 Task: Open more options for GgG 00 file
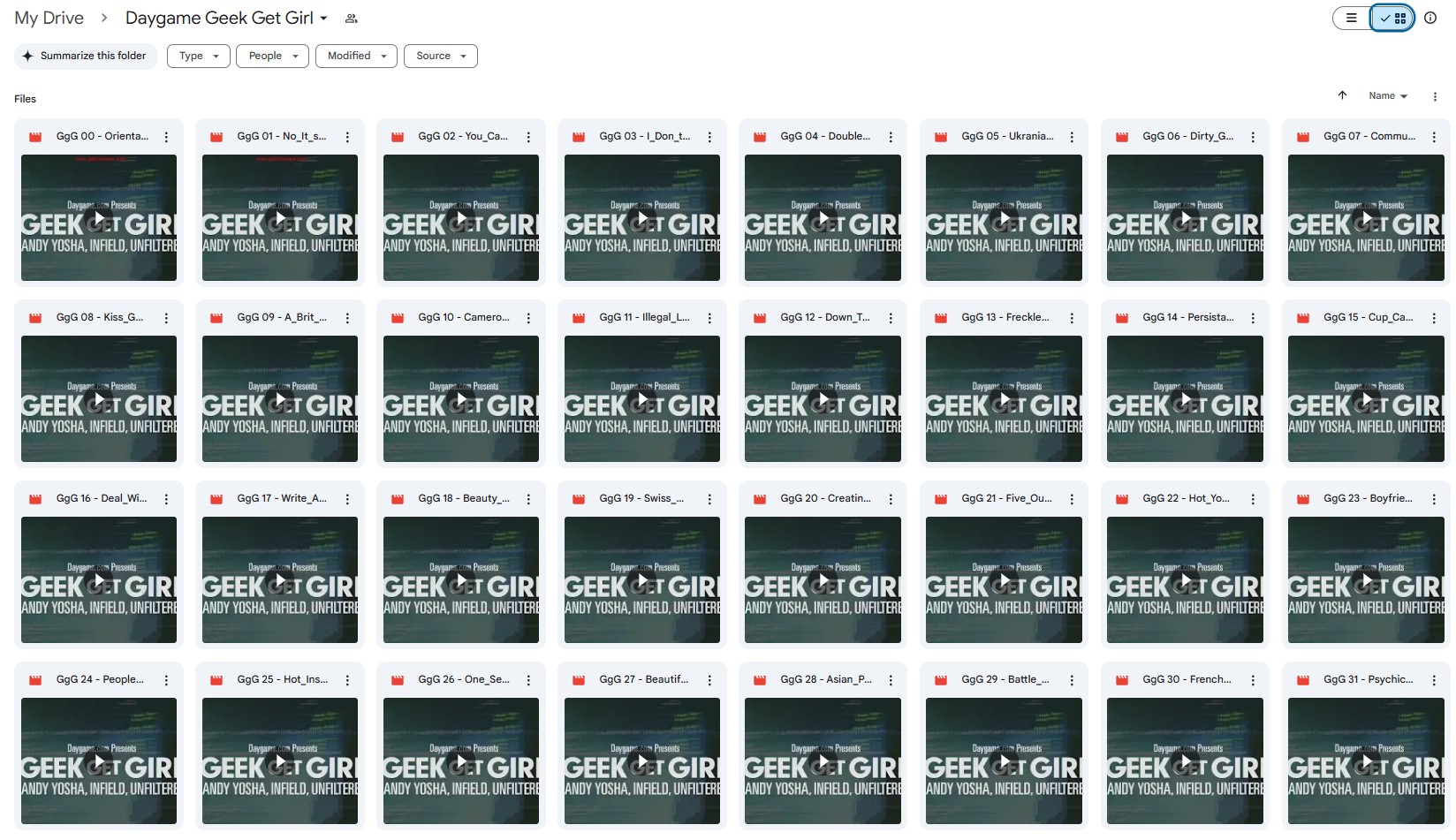pos(166,137)
